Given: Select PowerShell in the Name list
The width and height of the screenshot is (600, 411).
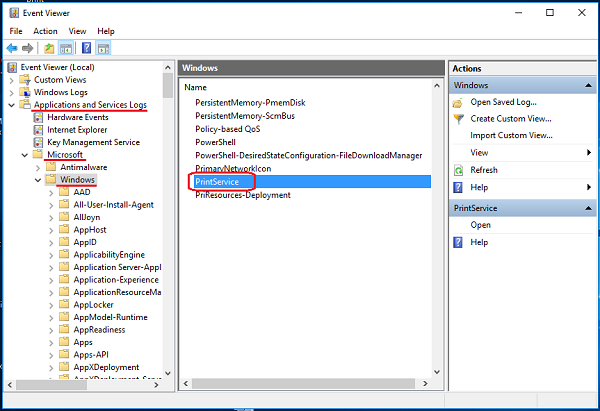Looking at the screenshot, I should point(215,142).
